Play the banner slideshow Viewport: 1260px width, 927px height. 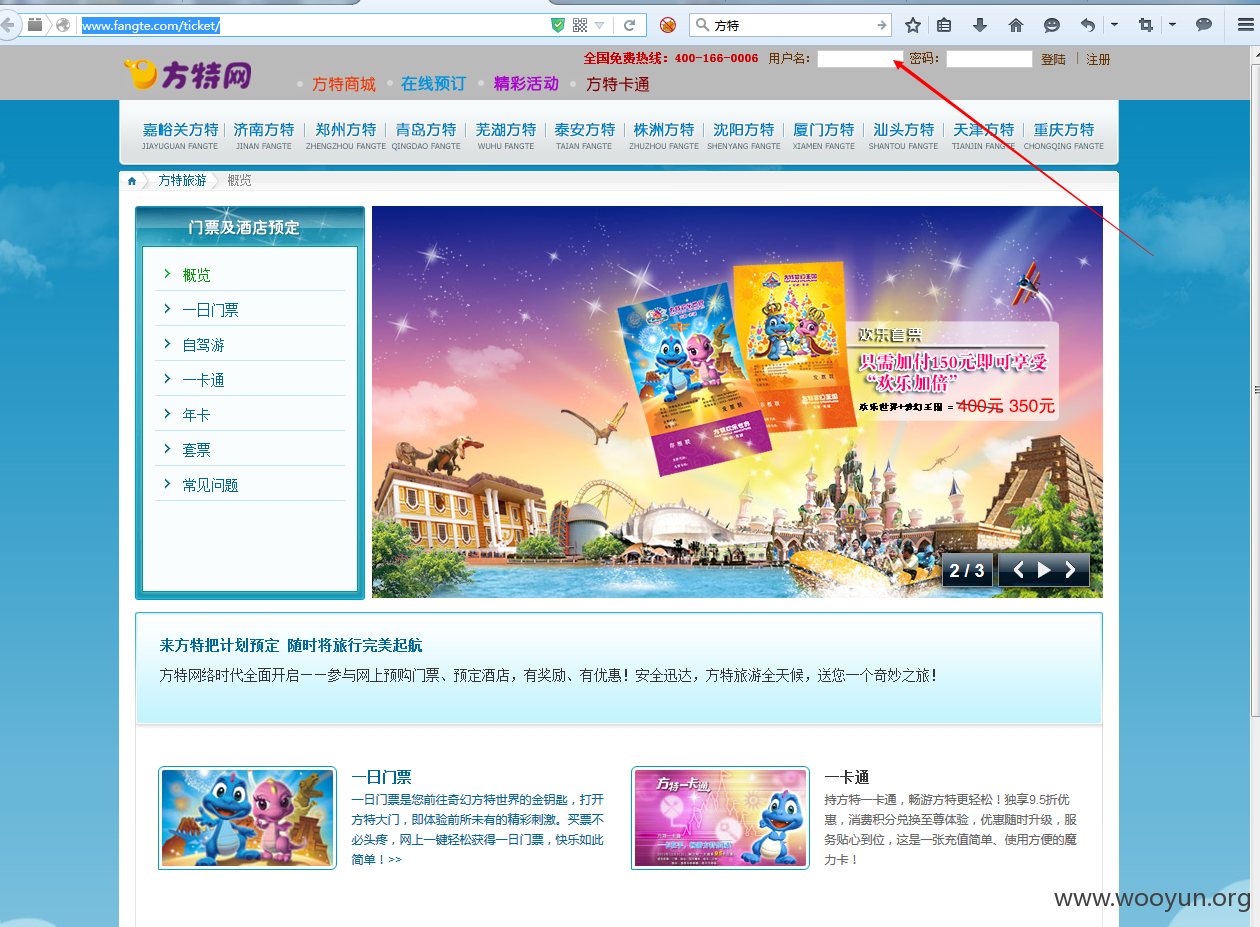(1044, 570)
